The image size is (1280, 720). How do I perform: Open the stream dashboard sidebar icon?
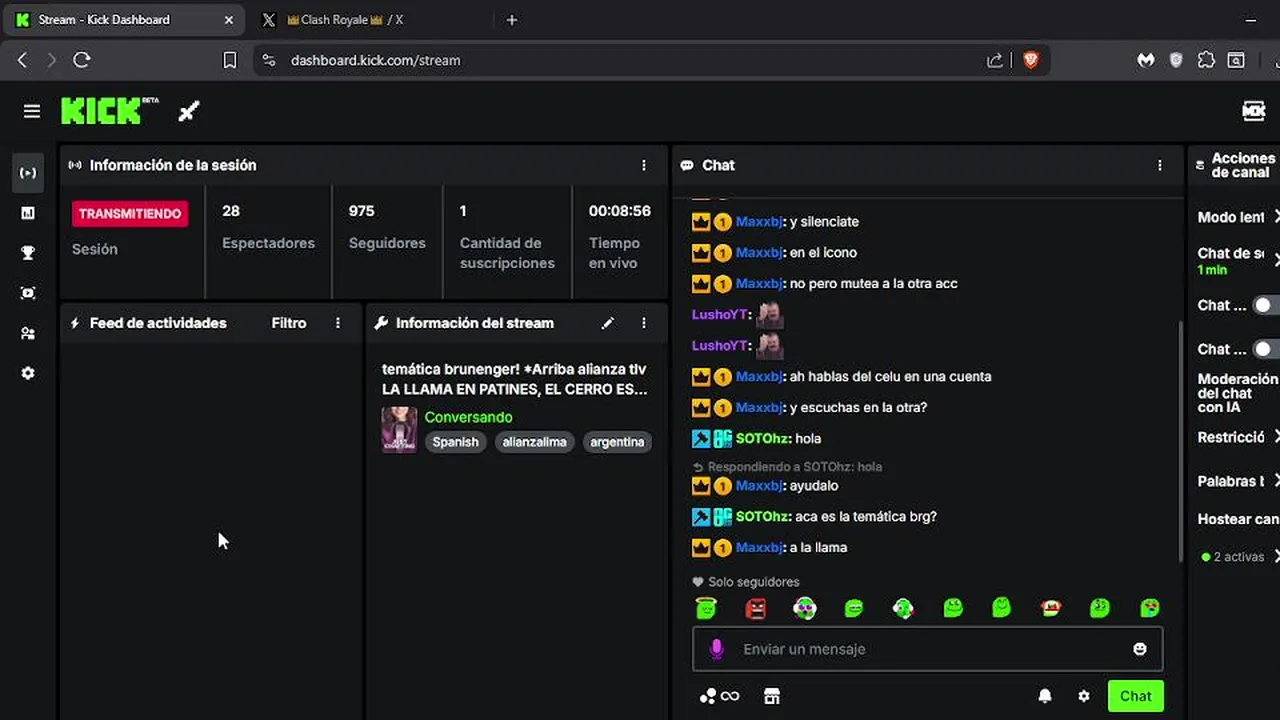pos(28,173)
